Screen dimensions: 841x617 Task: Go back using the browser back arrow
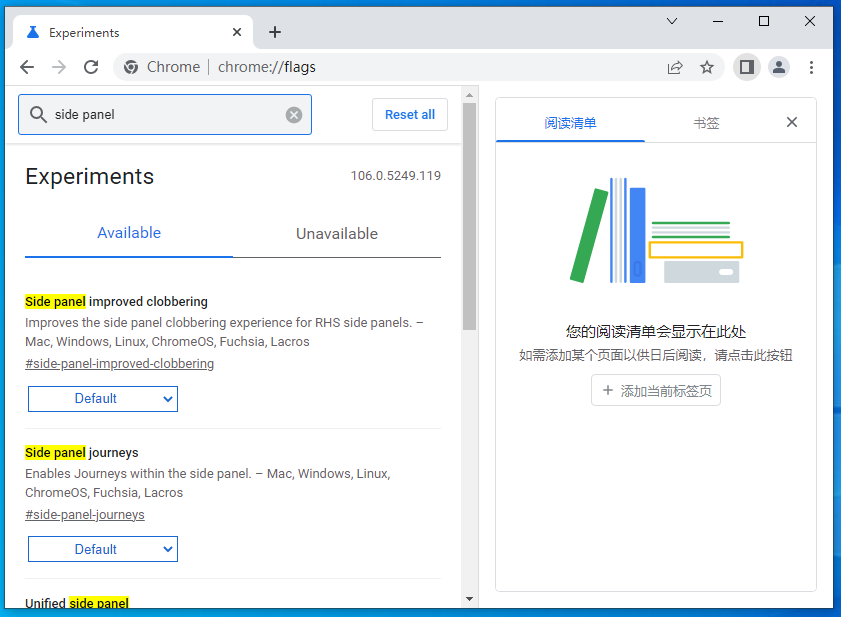click(27, 67)
